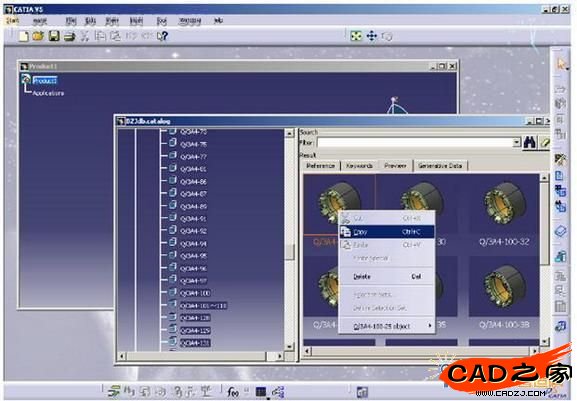
Task: Click the New document icon
Action: 24,36
